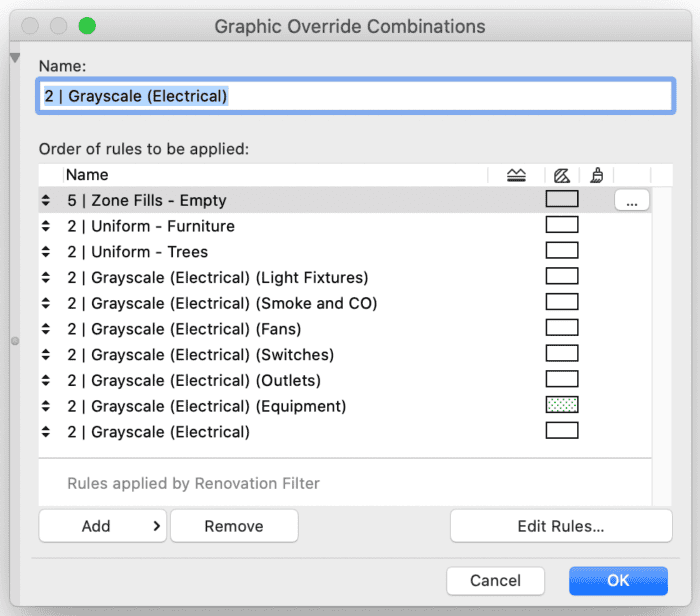Click the Remove button
This screenshot has width=700, height=616.
(x=234, y=526)
